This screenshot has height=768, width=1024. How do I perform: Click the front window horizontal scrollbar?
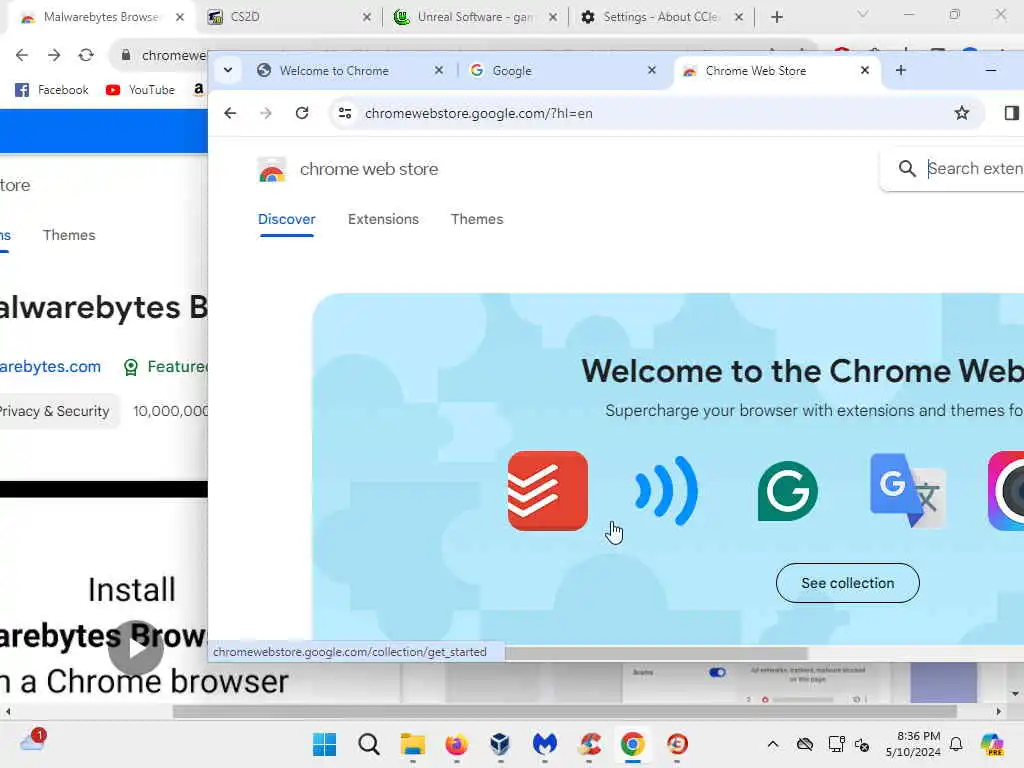pyautogui.click(x=656, y=652)
